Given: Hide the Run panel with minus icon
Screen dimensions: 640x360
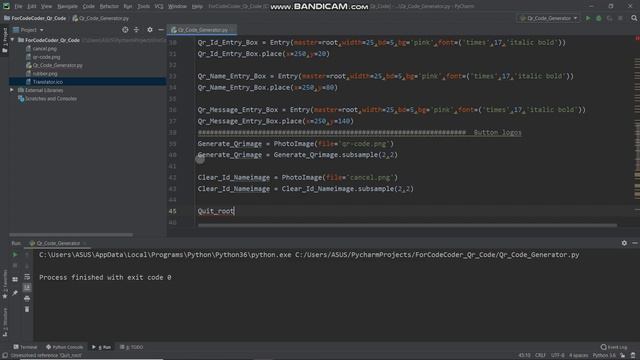Looking at the screenshot, I should click(635, 243).
